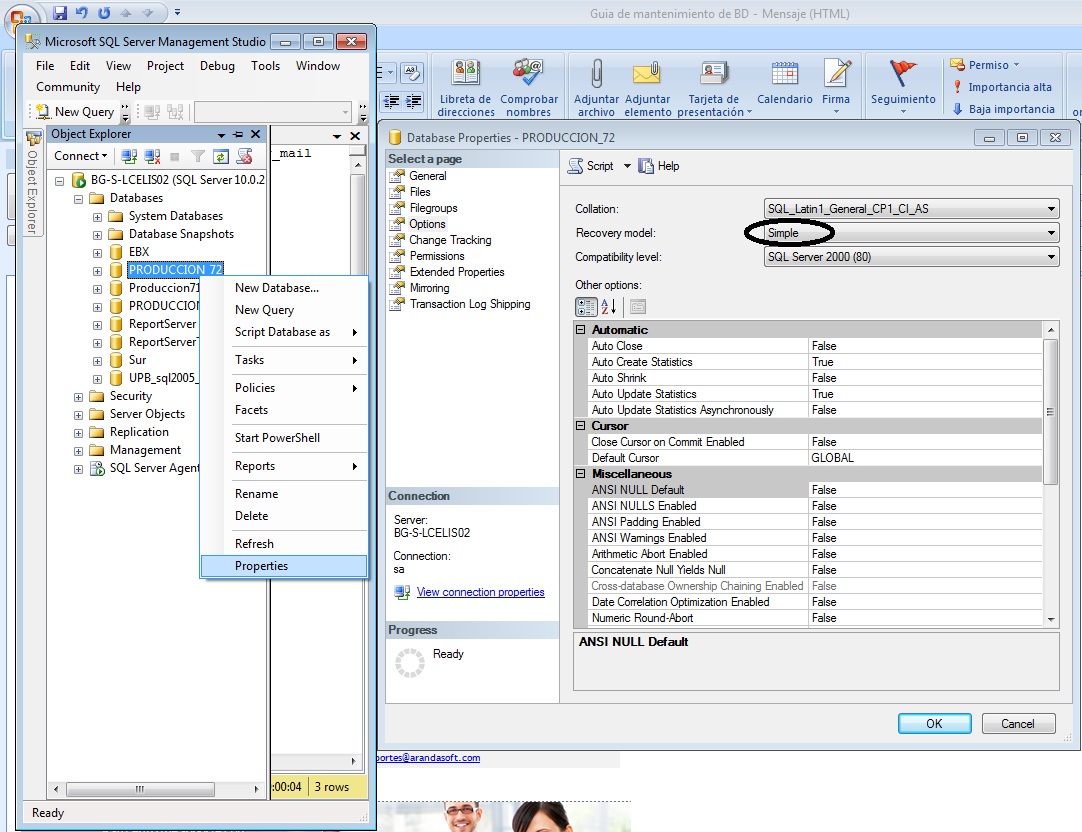Image resolution: width=1082 pixels, height=832 pixels.
Task: Click the BG-S-LCELIS02 server node
Action: point(177,180)
